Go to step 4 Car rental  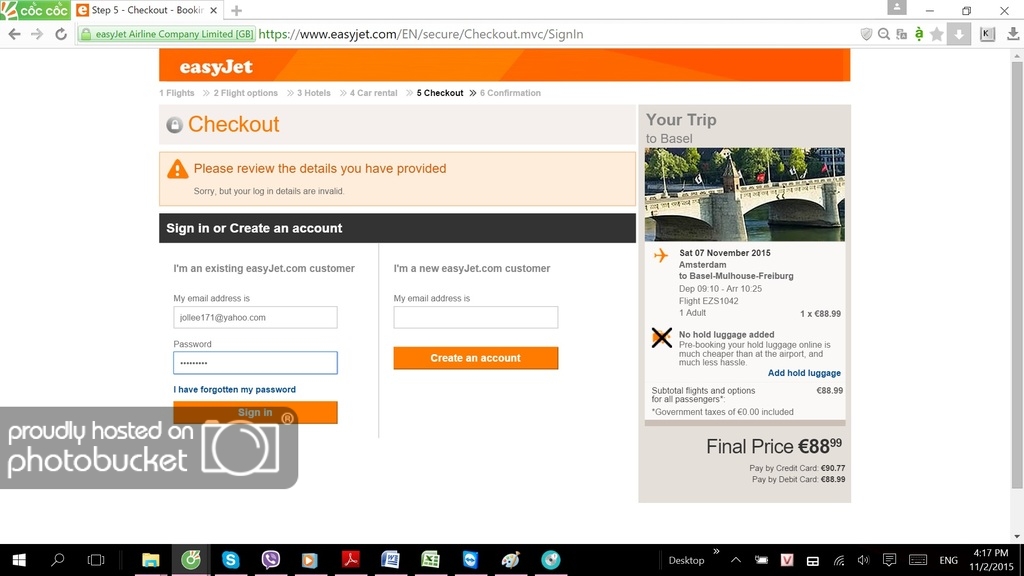point(374,93)
